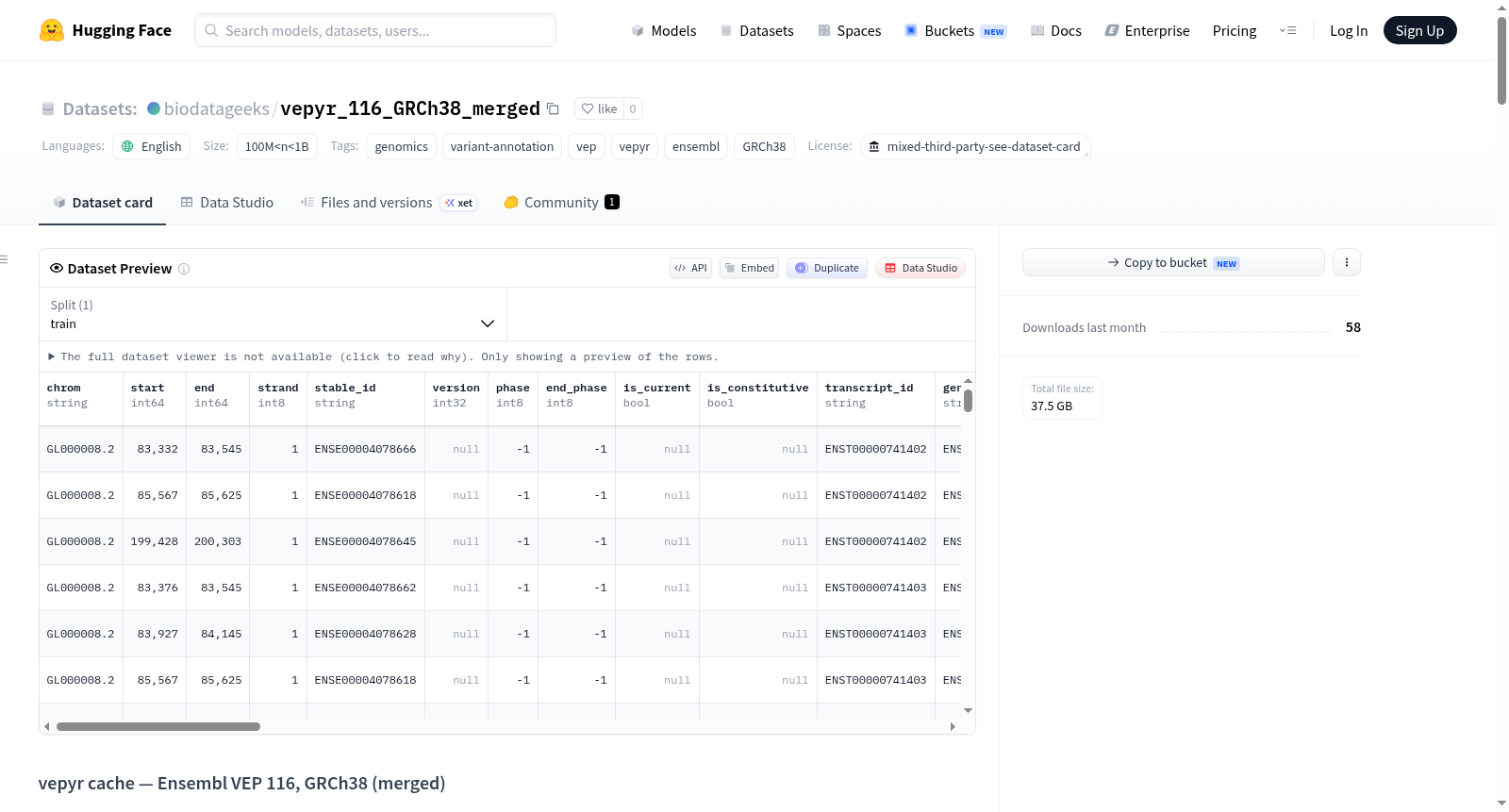The height and width of the screenshot is (812, 1509).
Task: Click the 37.5 GB total file size
Action: point(1052,406)
